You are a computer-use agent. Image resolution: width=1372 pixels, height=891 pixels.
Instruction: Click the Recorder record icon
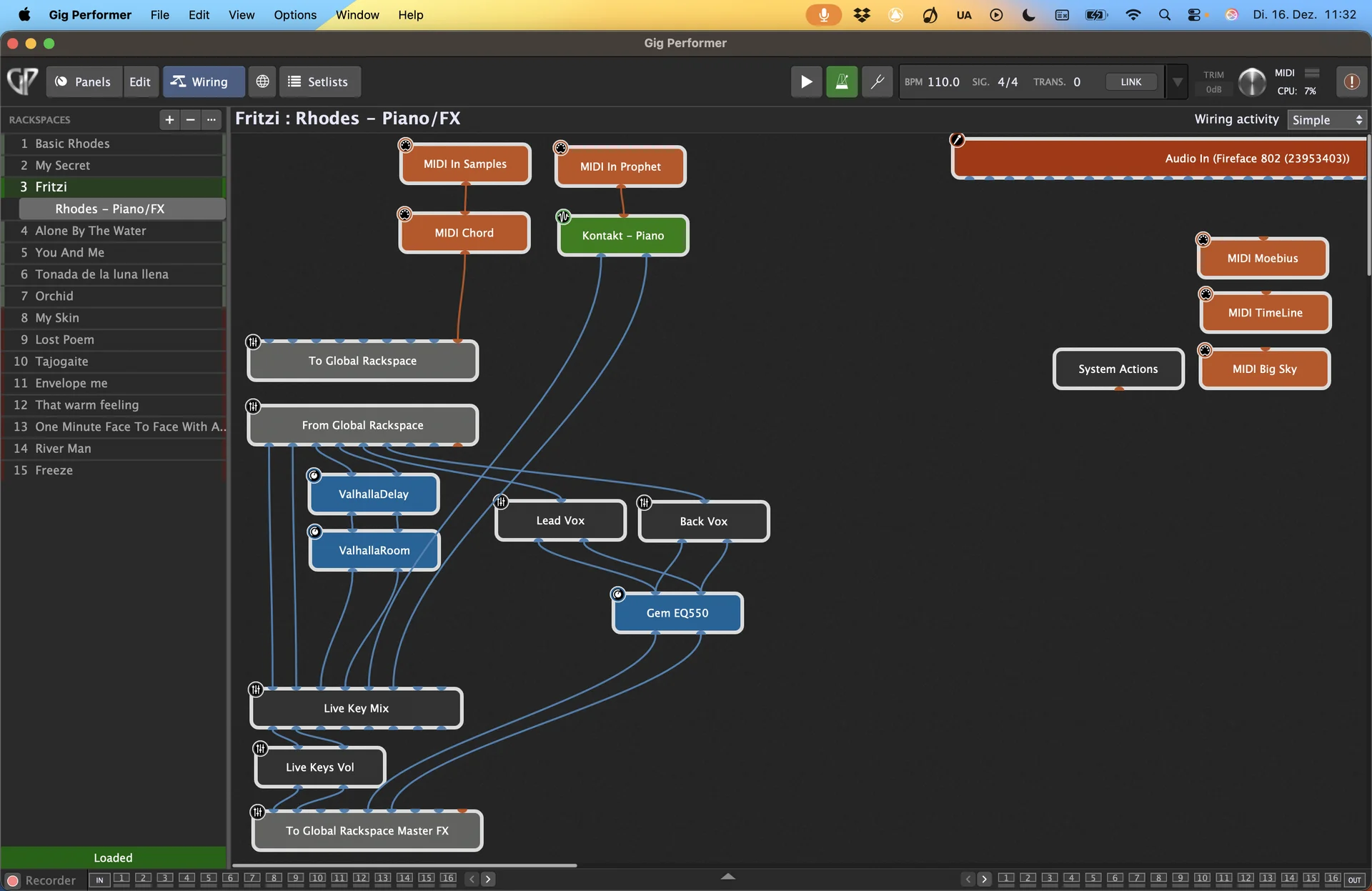point(12,880)
